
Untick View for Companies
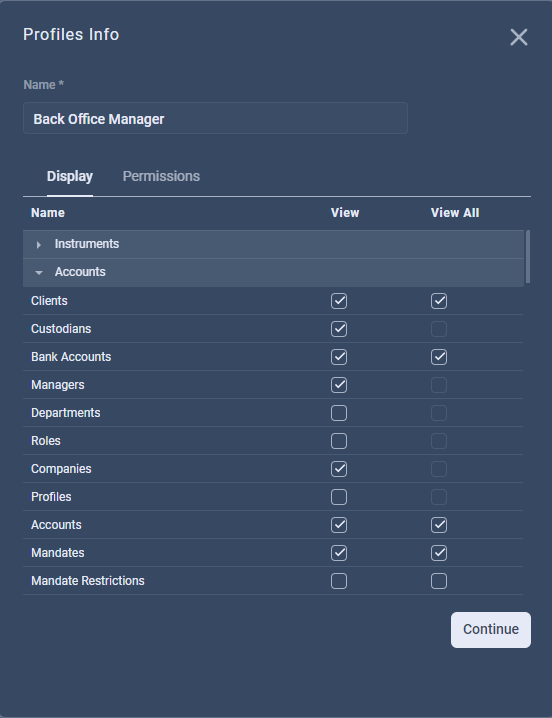pyautogui.click(x=339, y=469)
